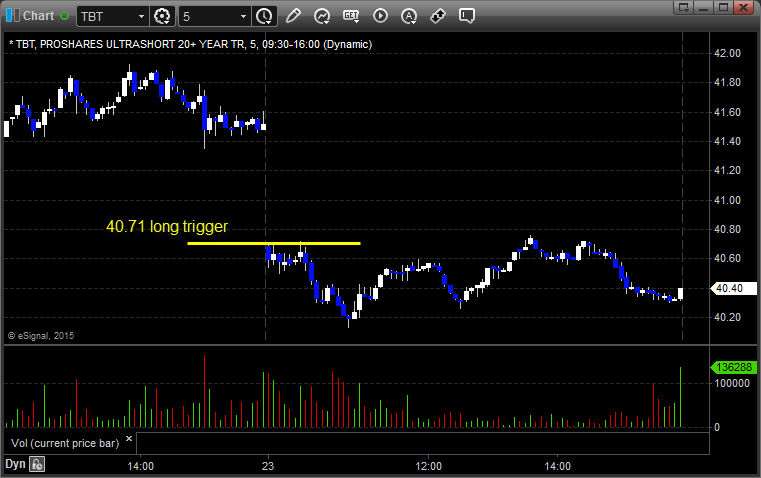The height and width of the screenshot is (478, 761).
Task: Click the chart title TBT PROSHARES text
Action: click(x=190, y=44)
